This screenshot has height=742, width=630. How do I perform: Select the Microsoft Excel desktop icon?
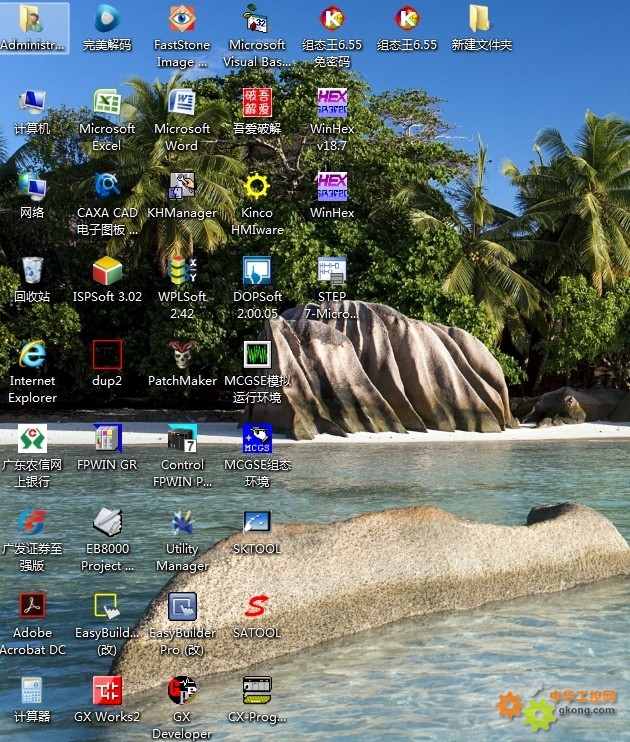tap(107, 103)
